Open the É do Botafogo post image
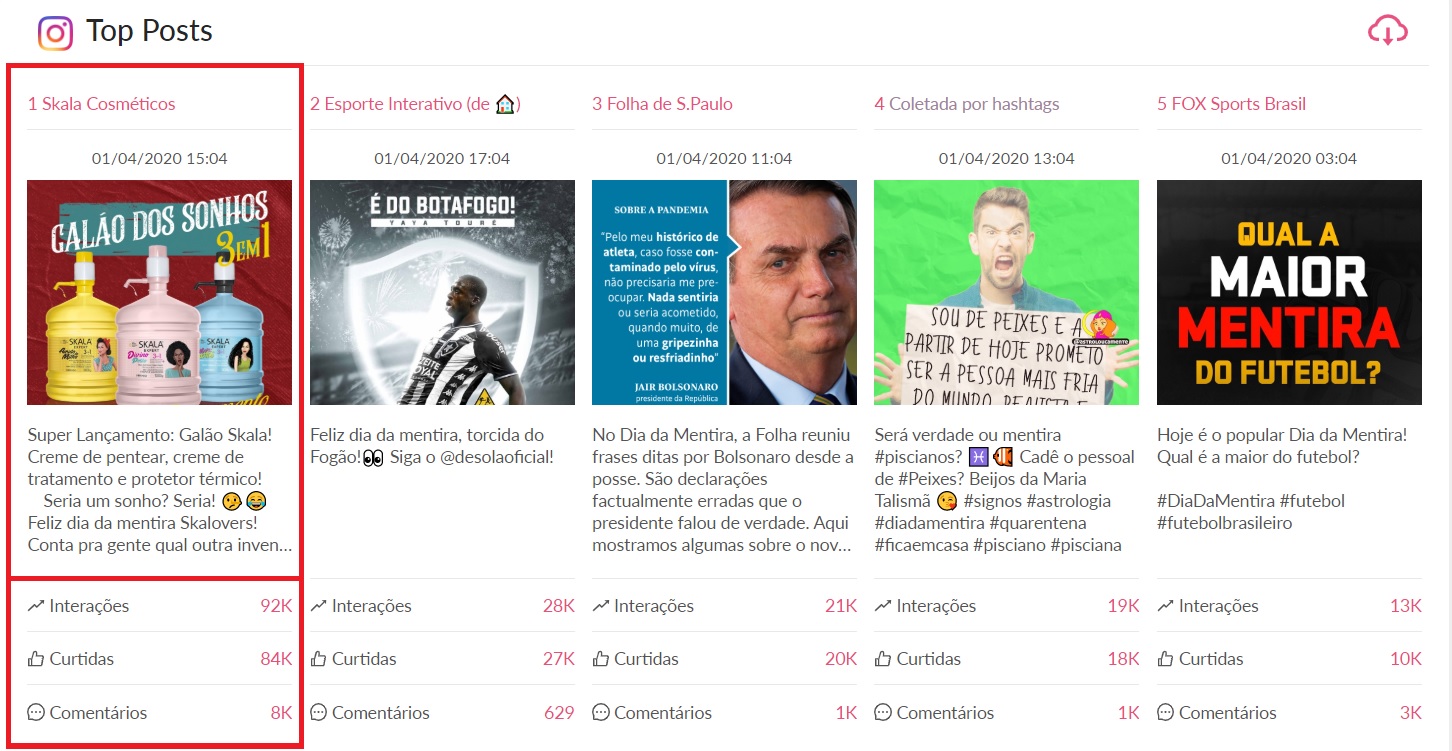This screenshot has height=751, width=1452. pos(442,292)
